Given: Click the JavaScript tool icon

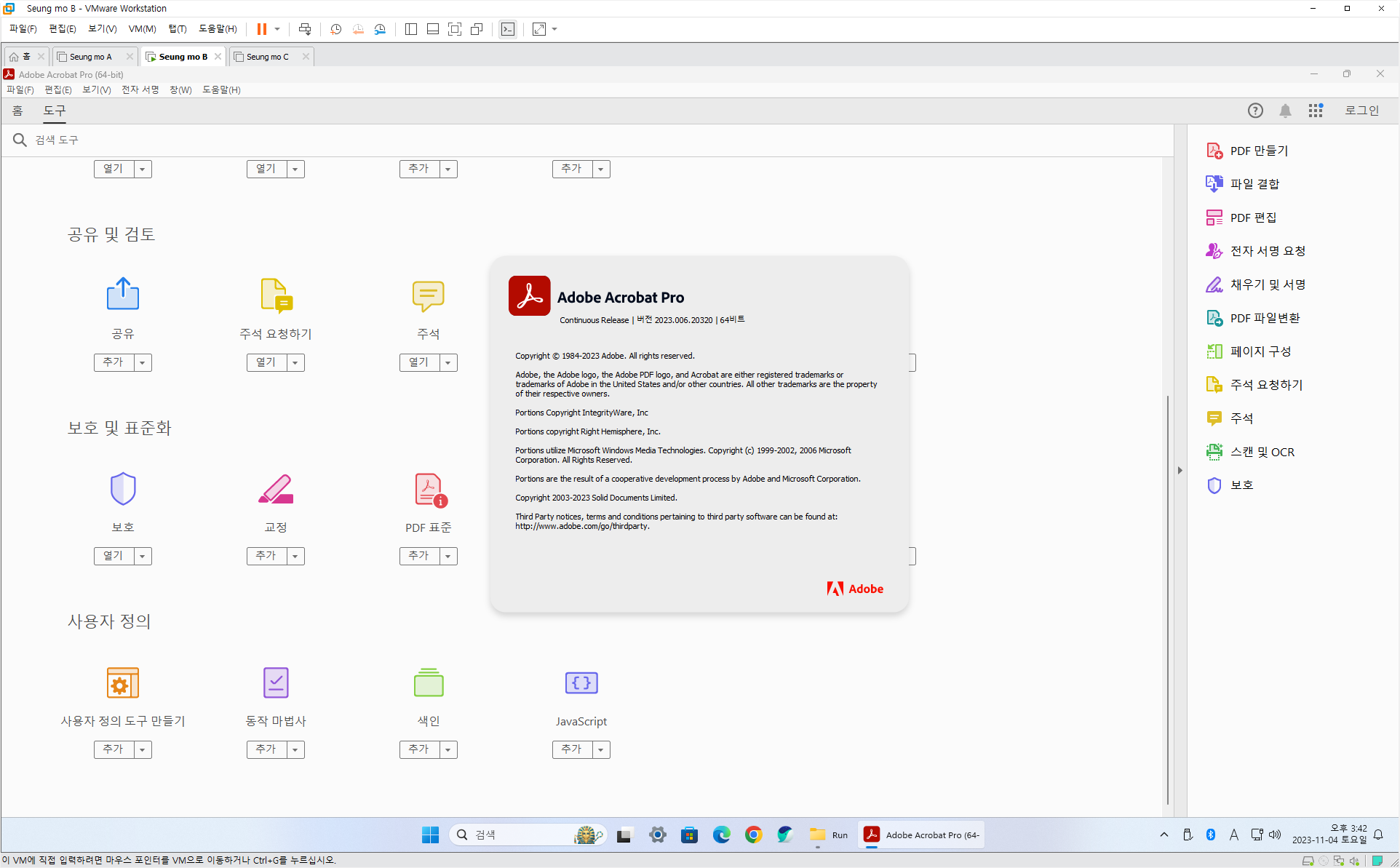Looking at the screenshot, I should tap(581, 683).
